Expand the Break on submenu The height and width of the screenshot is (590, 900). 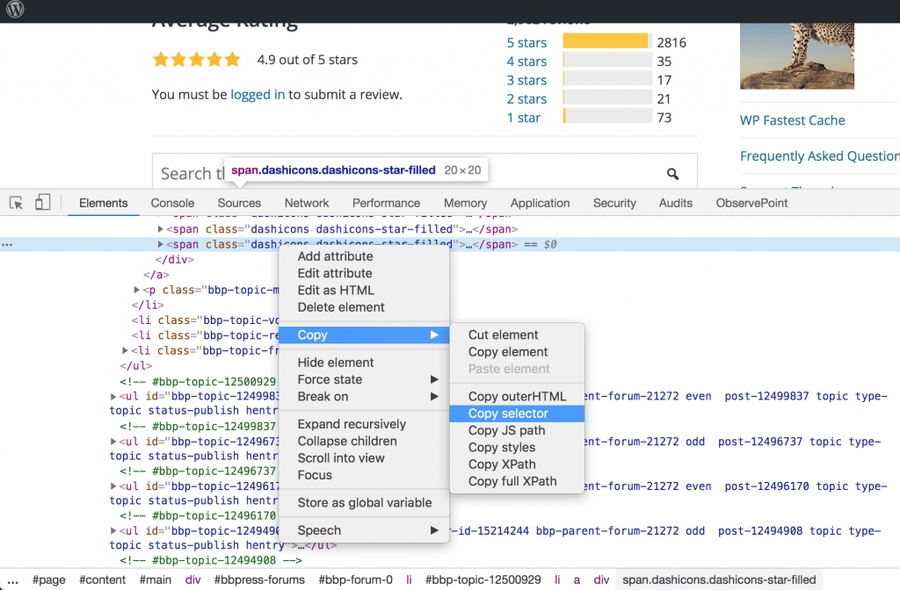(x=434, y=397)
